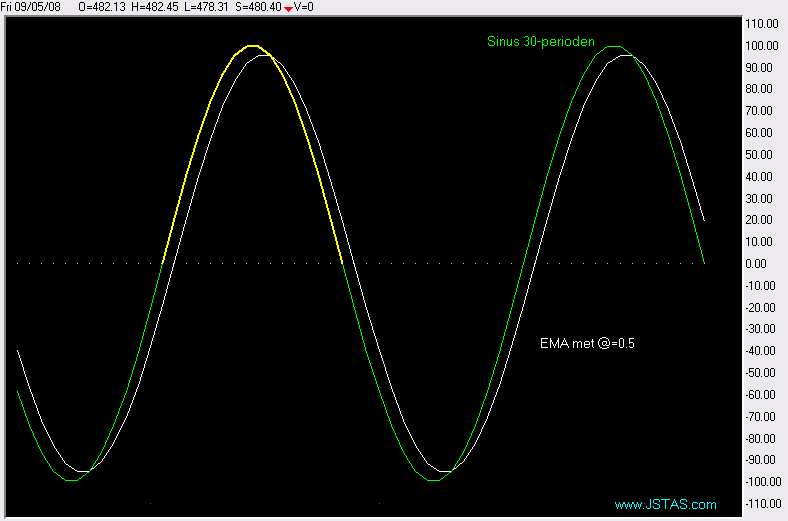Select the 'EMA met @=0.5' label
This screenshot has width=788, height=521.
587,343
